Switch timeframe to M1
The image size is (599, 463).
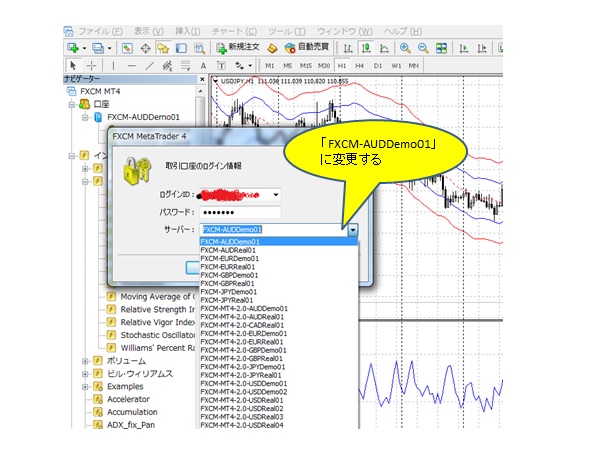pos(269,66)
